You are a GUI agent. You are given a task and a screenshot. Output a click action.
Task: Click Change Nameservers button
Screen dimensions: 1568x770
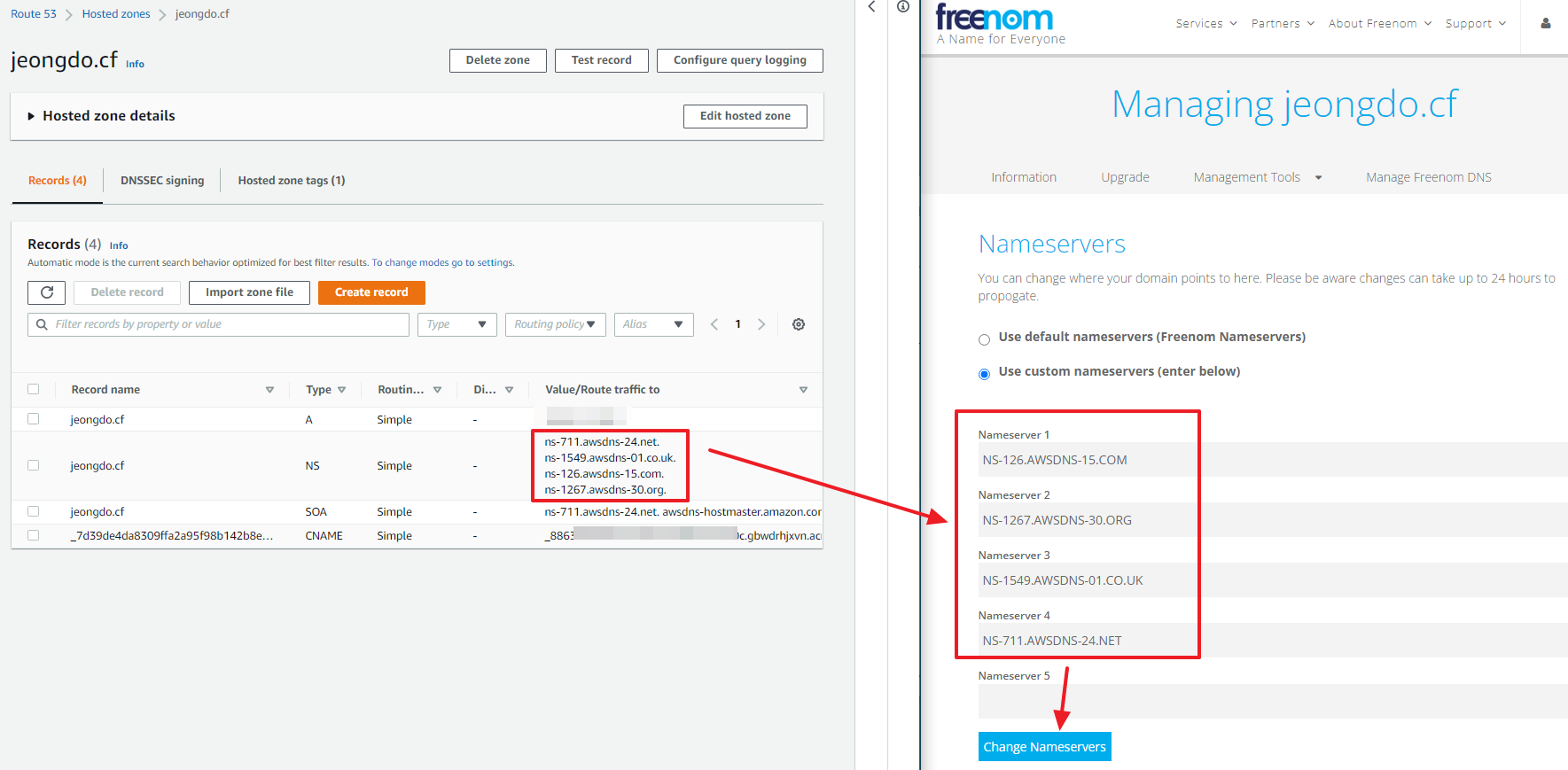[1045, 747]
